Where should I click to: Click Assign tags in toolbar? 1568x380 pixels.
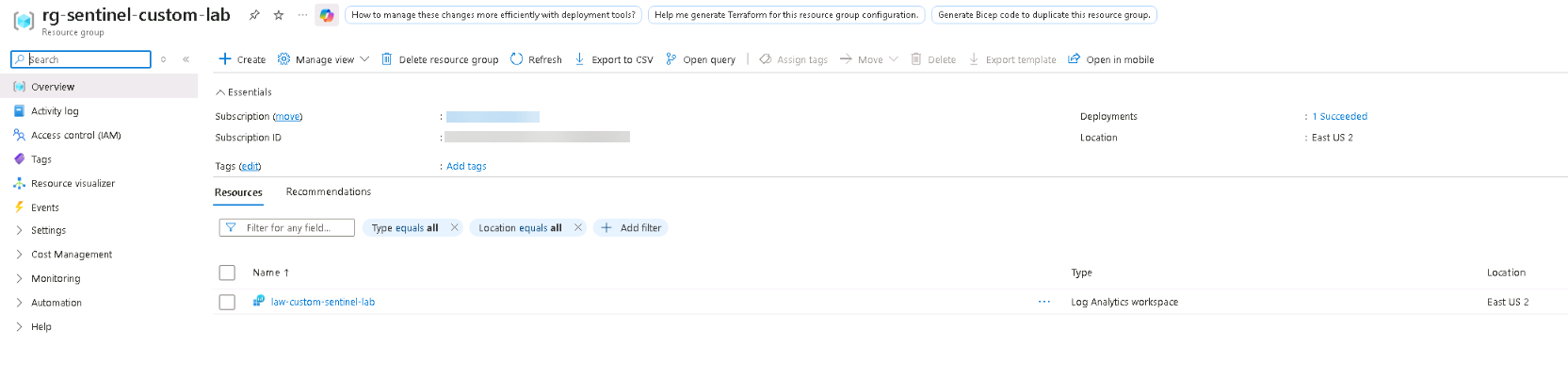(x=793, y=59)
